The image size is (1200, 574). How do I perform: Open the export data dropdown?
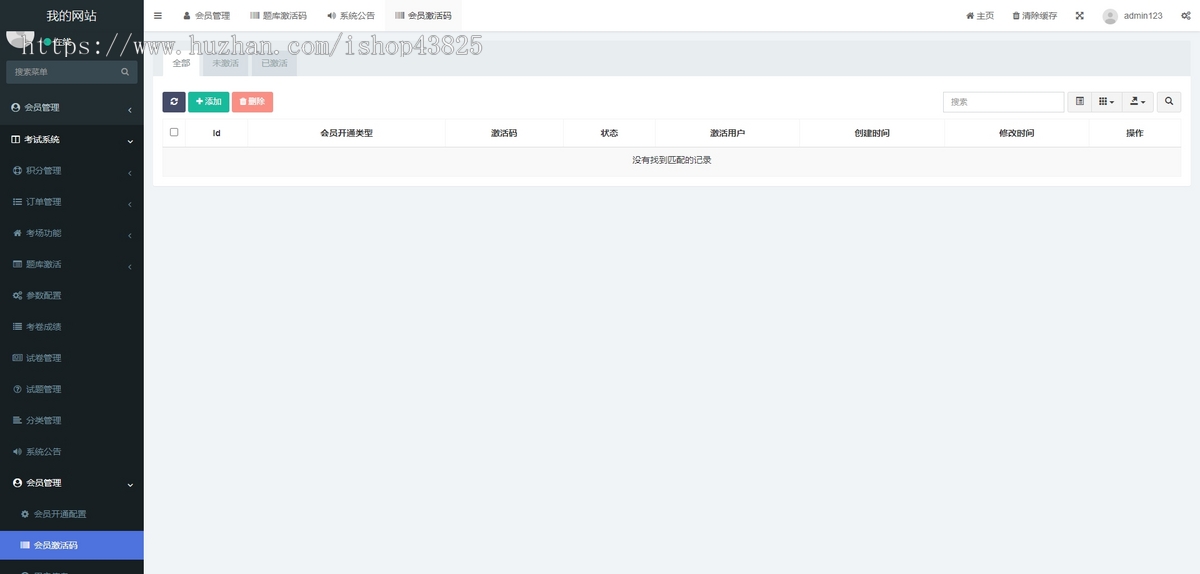click(1138, 102)
